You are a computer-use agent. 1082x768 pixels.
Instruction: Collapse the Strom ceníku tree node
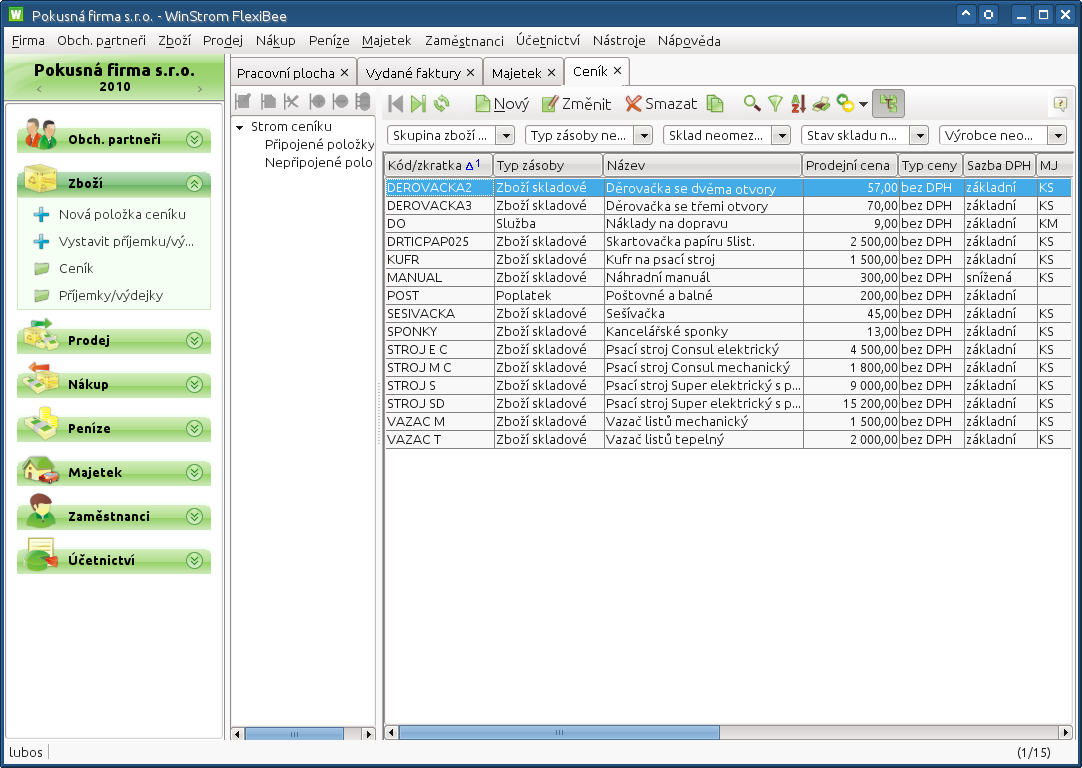point(240,127)
